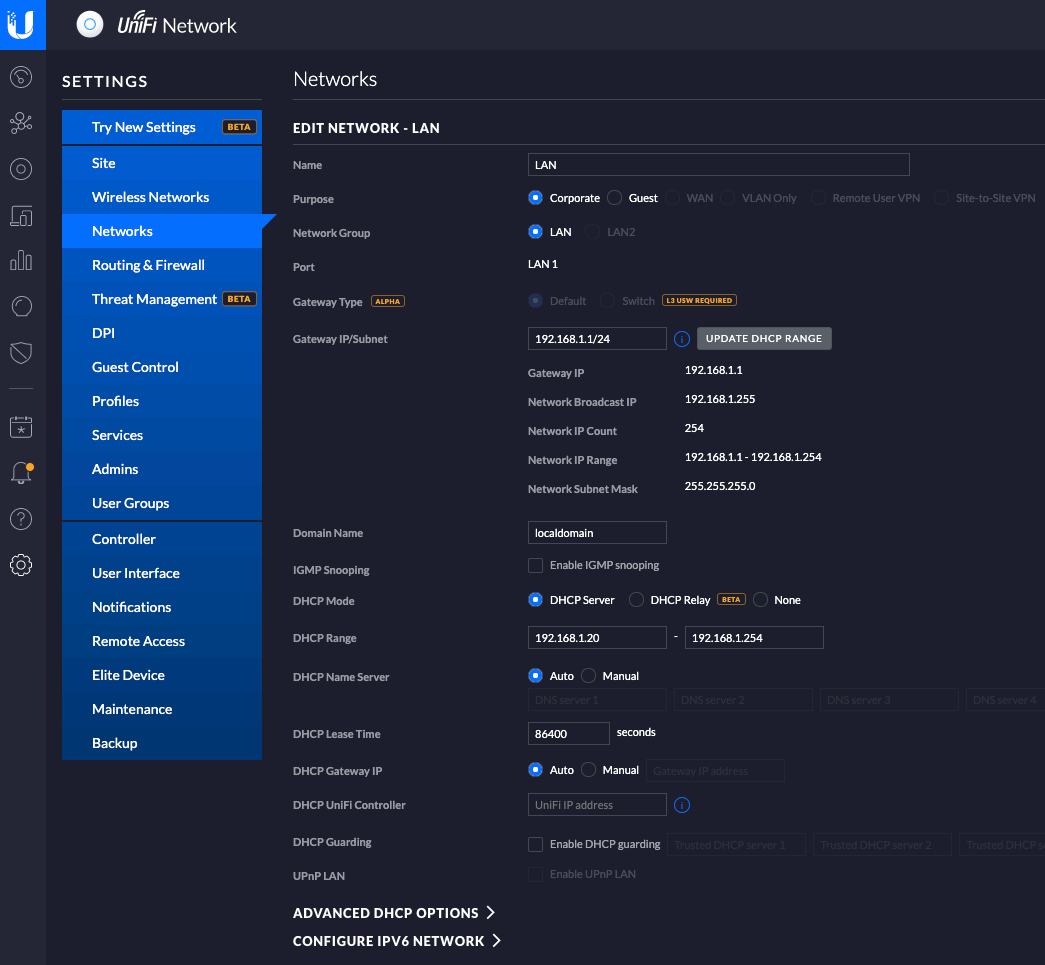View the Statistics bar chart panel
This screenshot has width=1045, height=965.
[x=21, y=262]
